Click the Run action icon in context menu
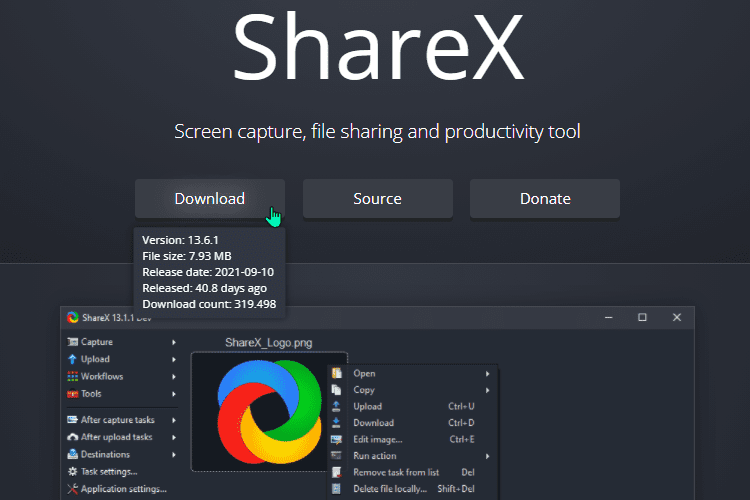 point(337,456)
